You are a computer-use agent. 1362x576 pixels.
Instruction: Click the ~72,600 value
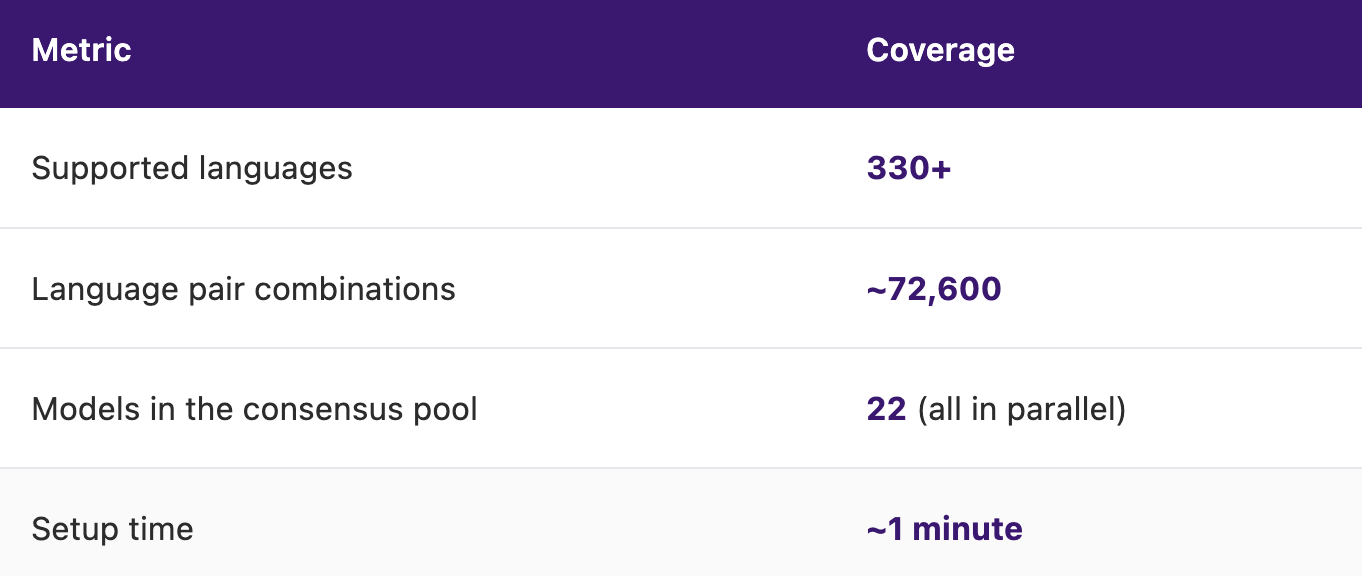[934, 289]
